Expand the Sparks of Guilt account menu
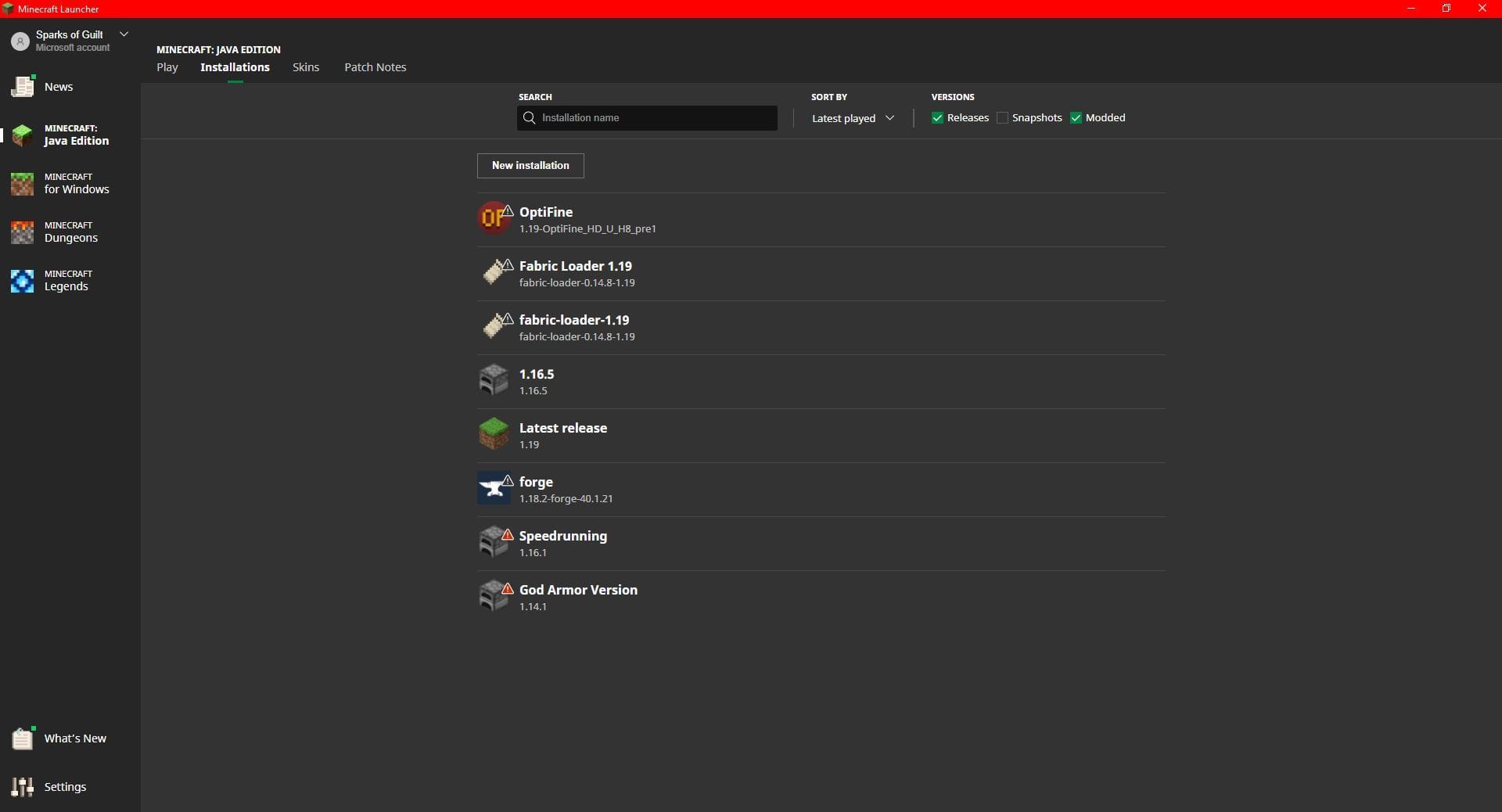 click(124, 34)
